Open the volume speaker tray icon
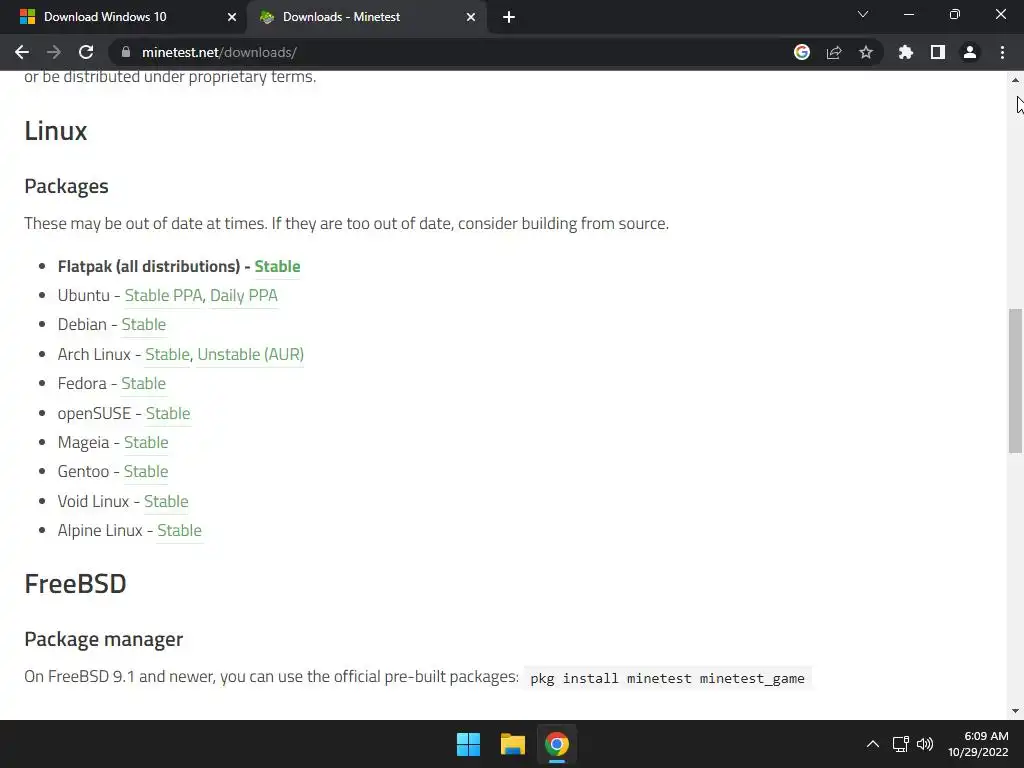1024x768 pixels. [925, 744]
